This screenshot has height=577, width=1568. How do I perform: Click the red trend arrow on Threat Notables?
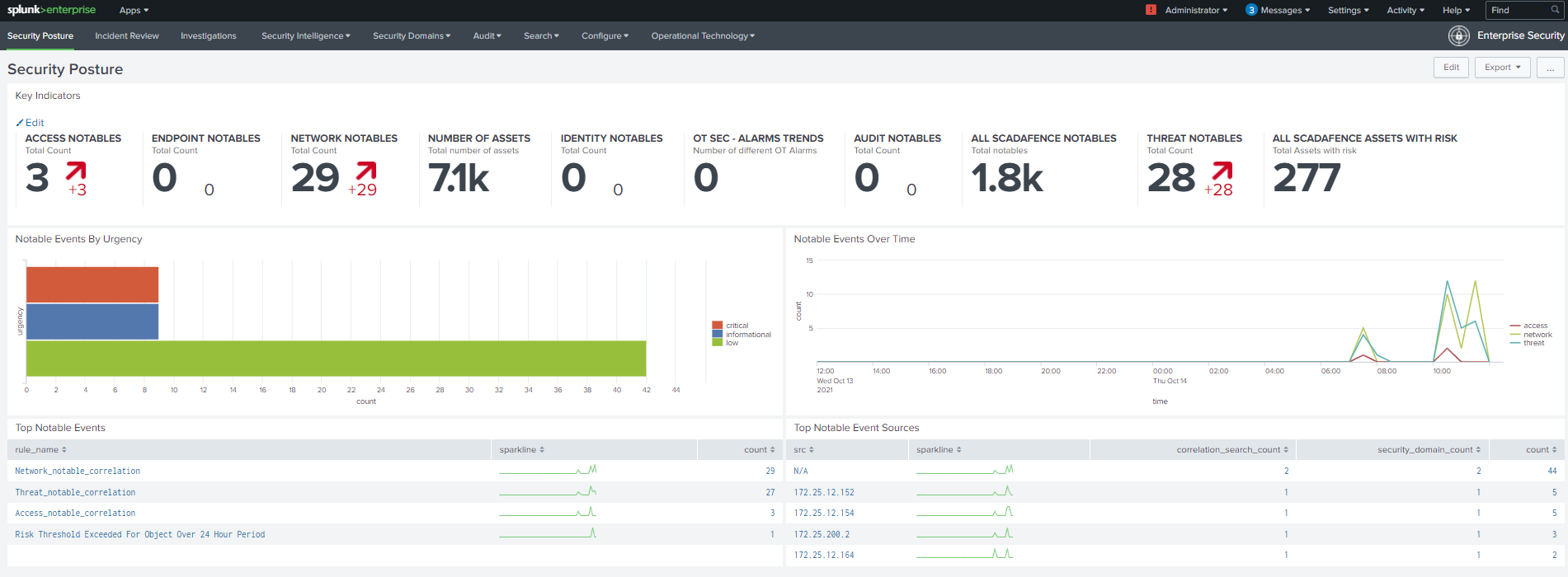click(x=1222, y=171)
